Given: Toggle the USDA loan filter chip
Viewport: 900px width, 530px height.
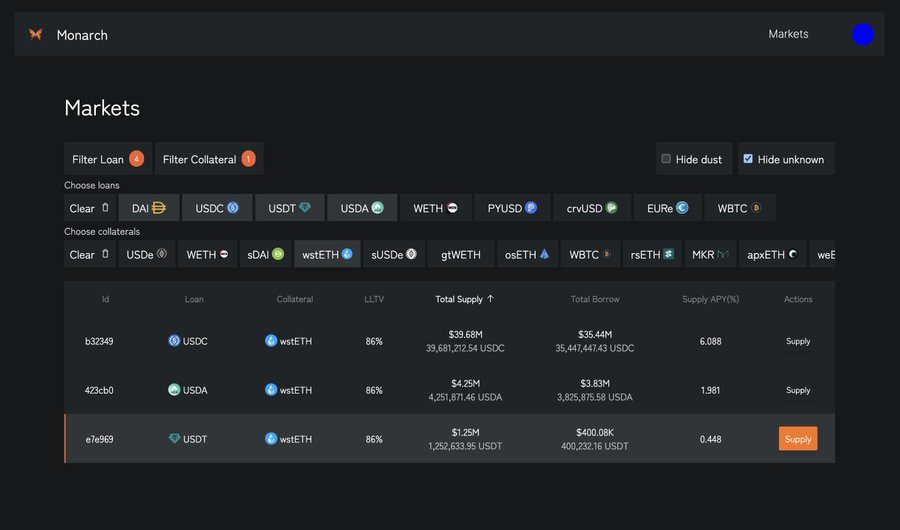Looking at the screenshot, I should pyautogui.click(x=362, y=208).
